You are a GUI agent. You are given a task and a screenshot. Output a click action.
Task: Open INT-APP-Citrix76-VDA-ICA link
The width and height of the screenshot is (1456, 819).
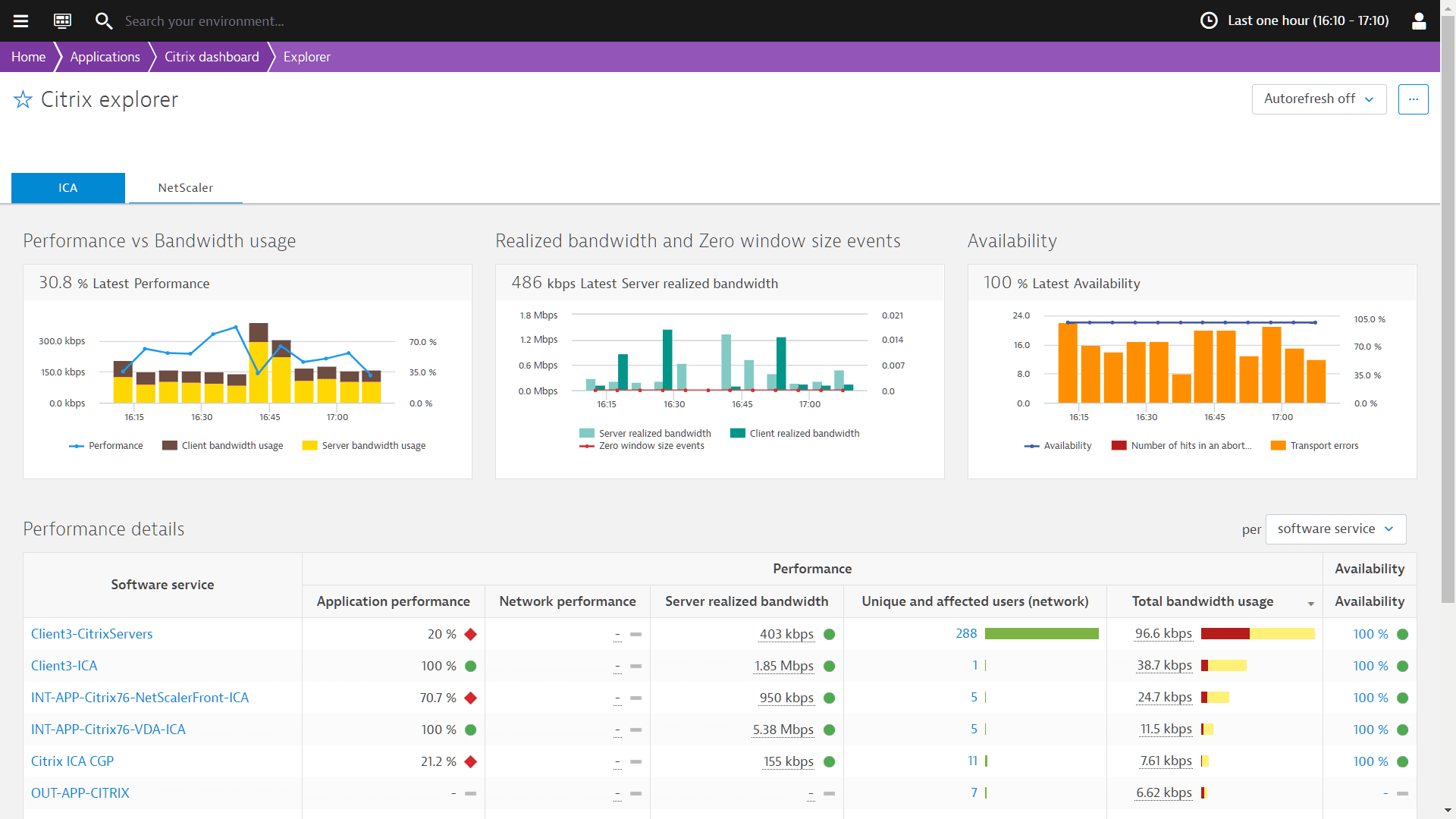click(x=108, y=730)
